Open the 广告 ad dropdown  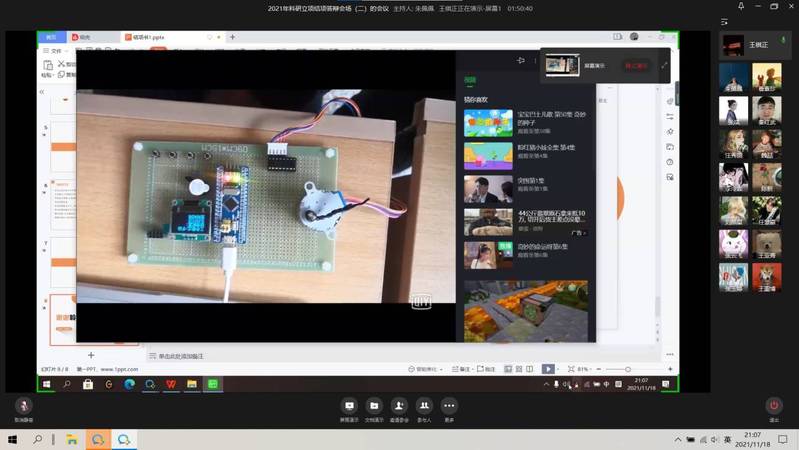point(579,233)
